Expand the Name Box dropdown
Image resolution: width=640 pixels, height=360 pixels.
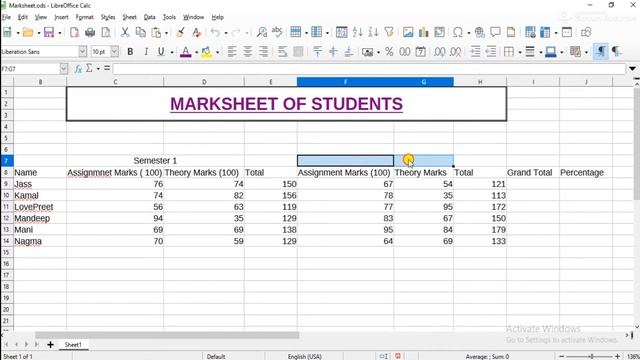point(63,69)
